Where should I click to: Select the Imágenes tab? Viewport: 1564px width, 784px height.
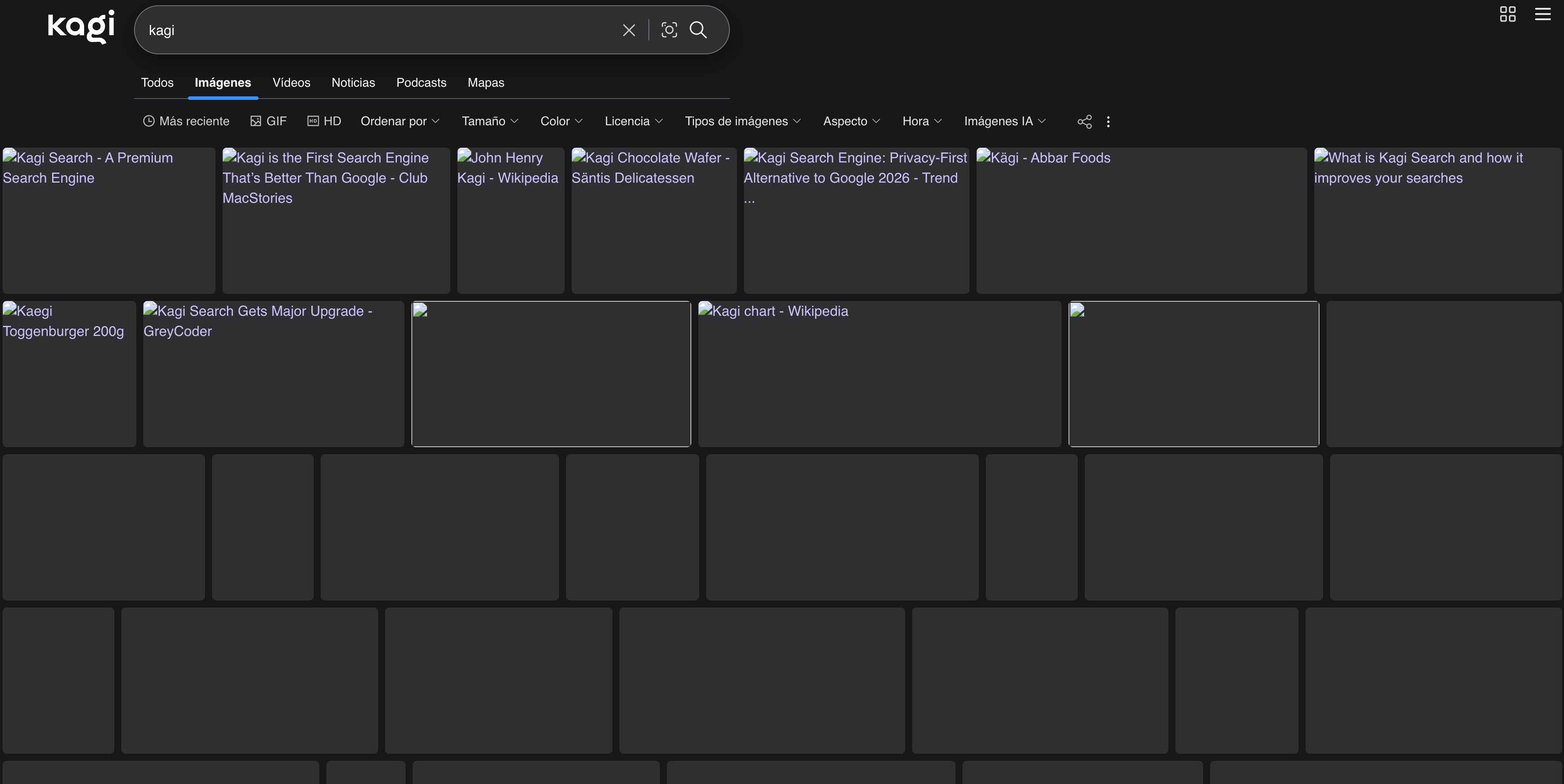pyautogui.click(x=223, y=82)
